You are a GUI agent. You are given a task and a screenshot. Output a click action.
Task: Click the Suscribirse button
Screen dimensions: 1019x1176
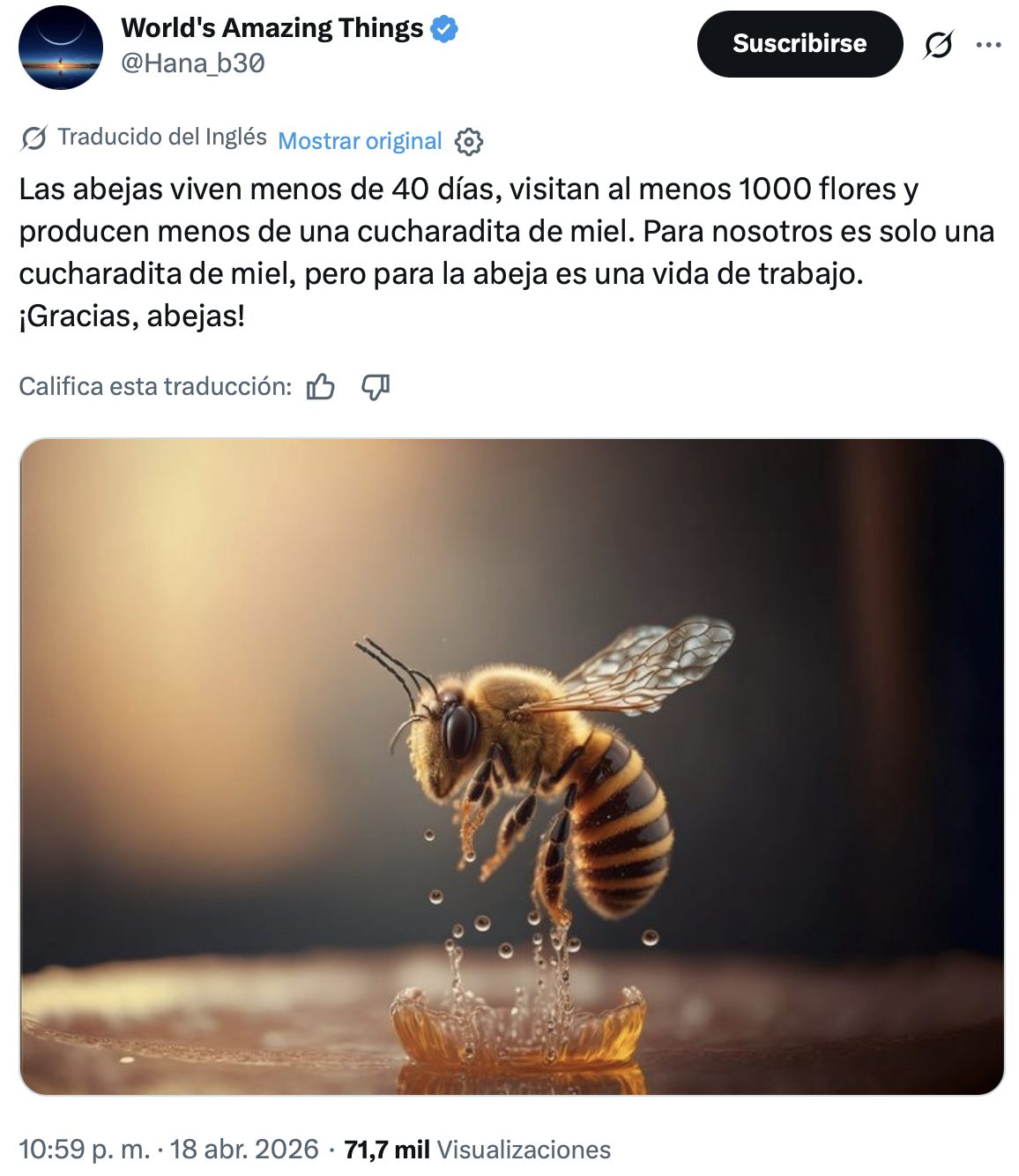pyautogui.click(x=800, y=44)
